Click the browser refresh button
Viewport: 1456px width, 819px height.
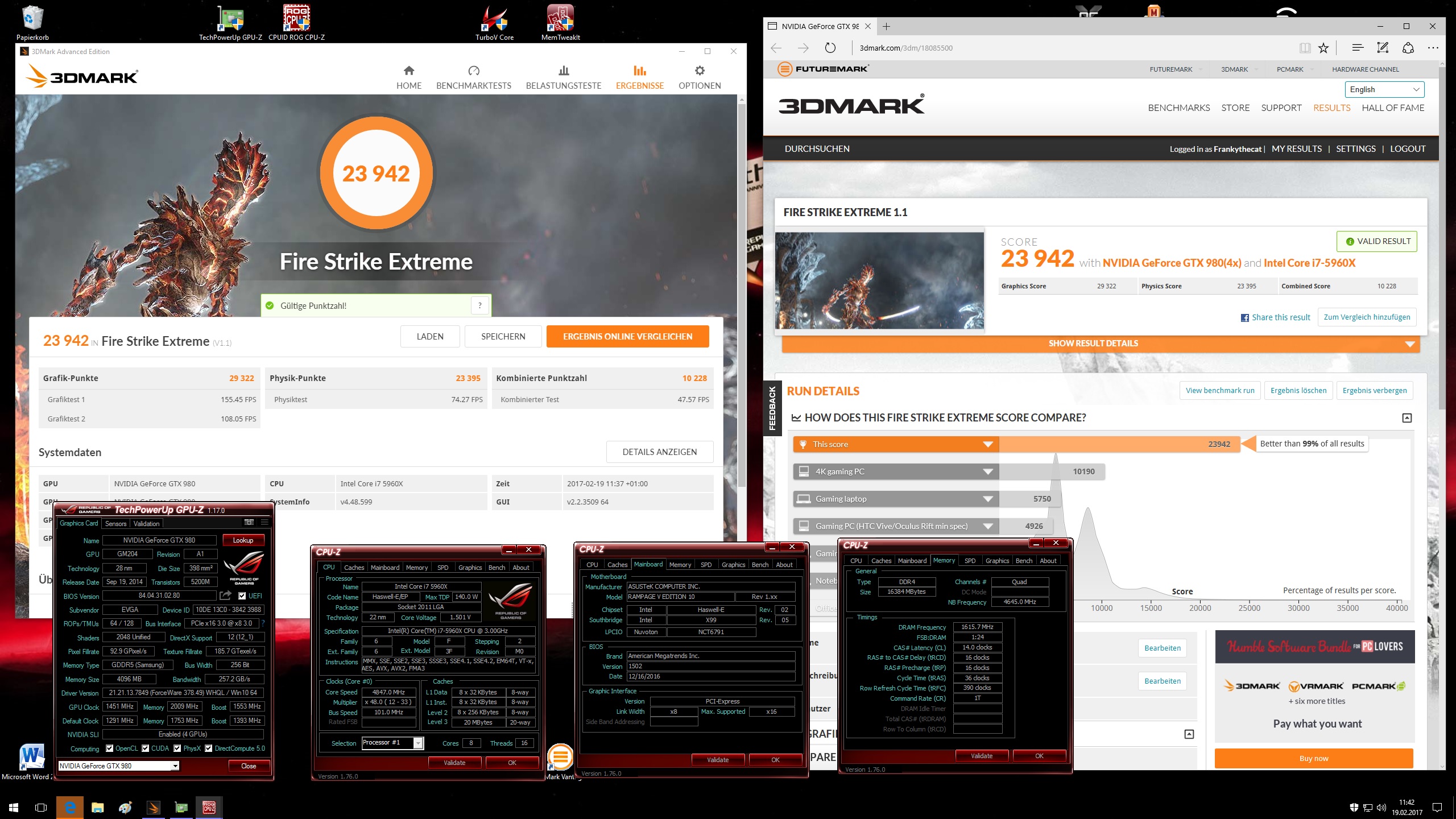(830, 48)
